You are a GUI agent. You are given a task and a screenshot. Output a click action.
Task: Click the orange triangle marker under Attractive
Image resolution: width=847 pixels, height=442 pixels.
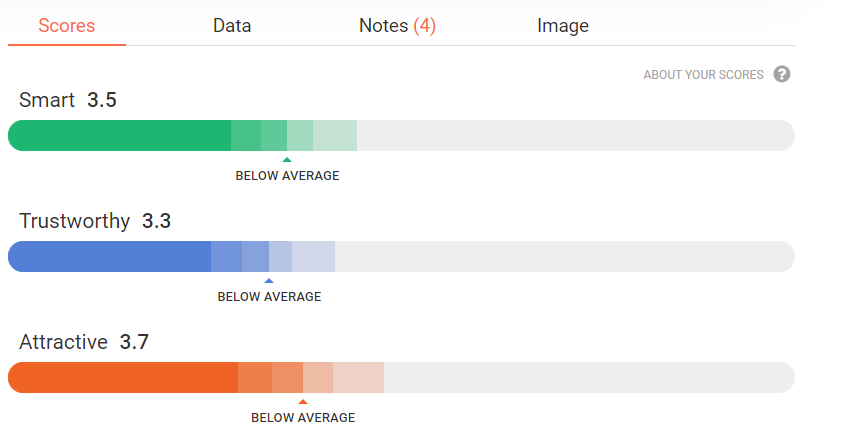pos(303,401)
